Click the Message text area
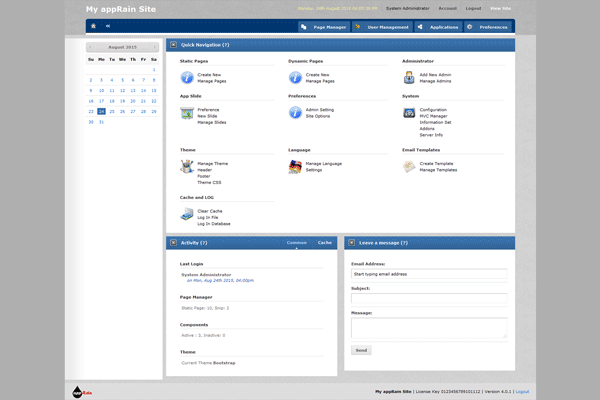 429,328
